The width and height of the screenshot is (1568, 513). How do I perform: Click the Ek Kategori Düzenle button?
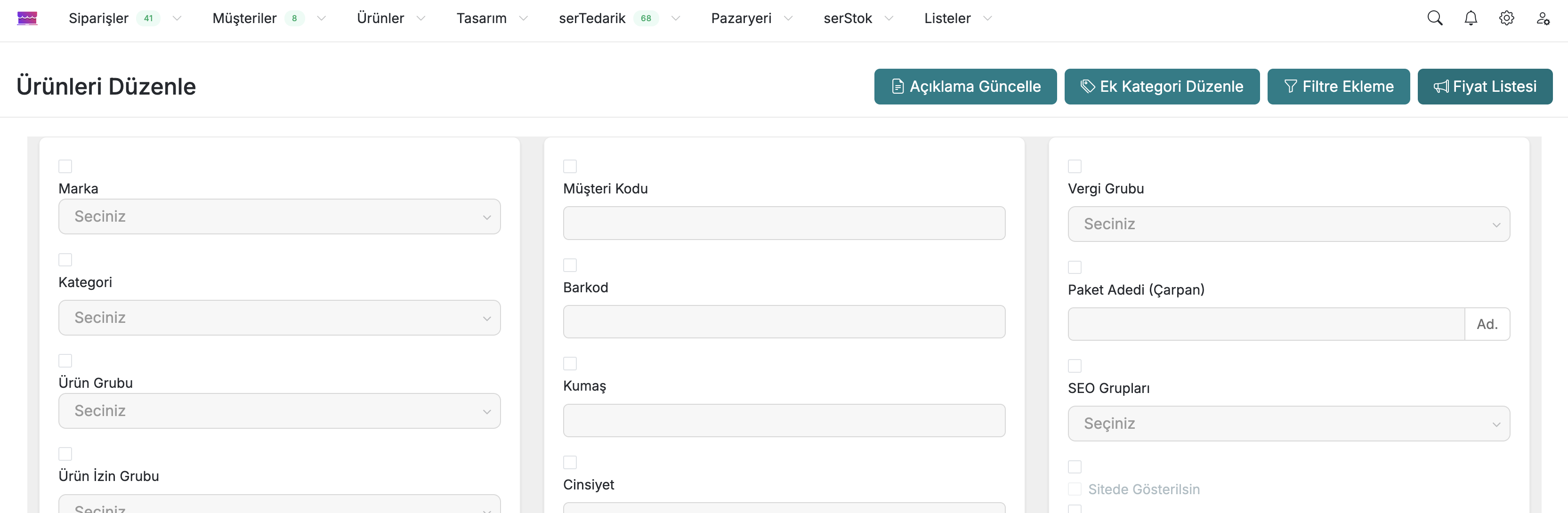point(1161,87)
